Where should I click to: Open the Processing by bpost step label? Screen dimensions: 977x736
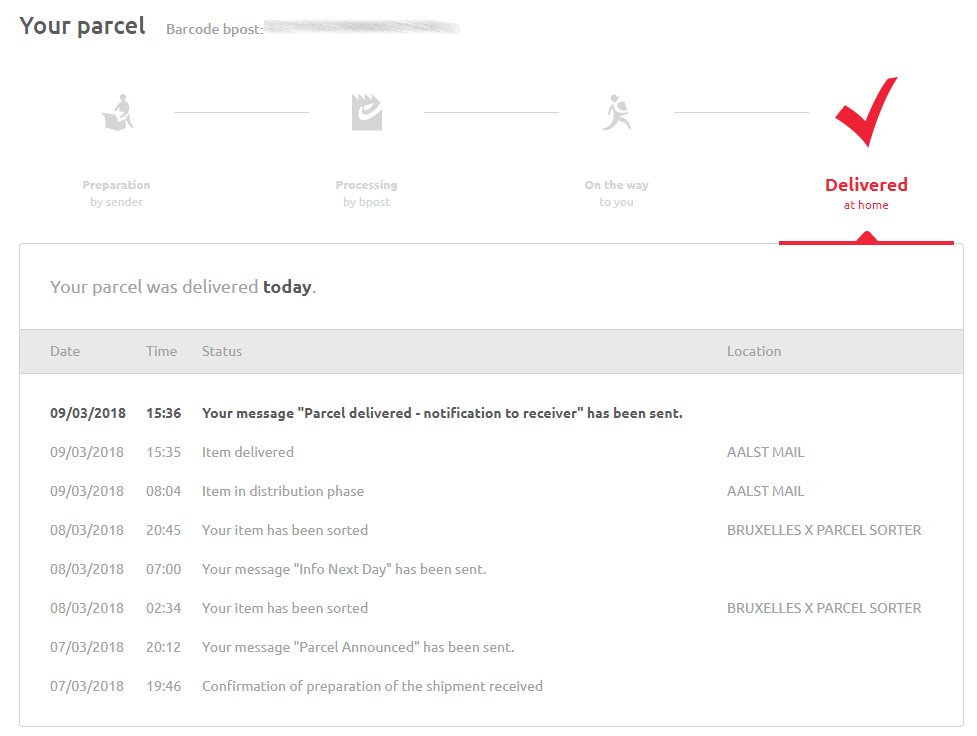[x=366, y=193]
